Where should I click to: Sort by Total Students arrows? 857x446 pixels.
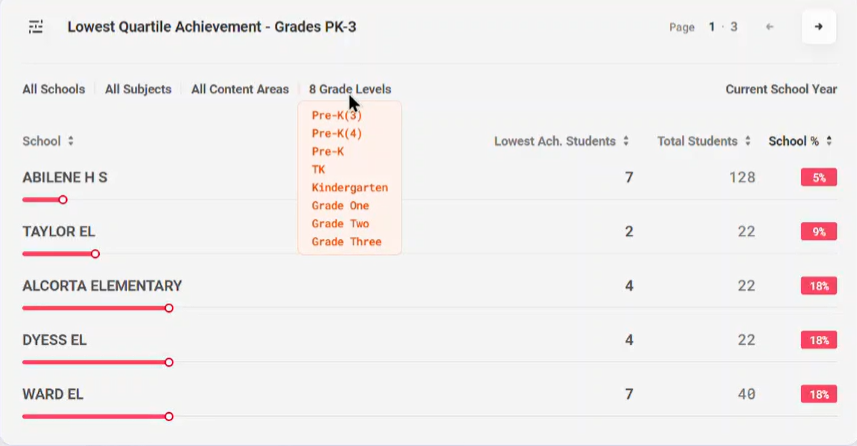[748, 141]
